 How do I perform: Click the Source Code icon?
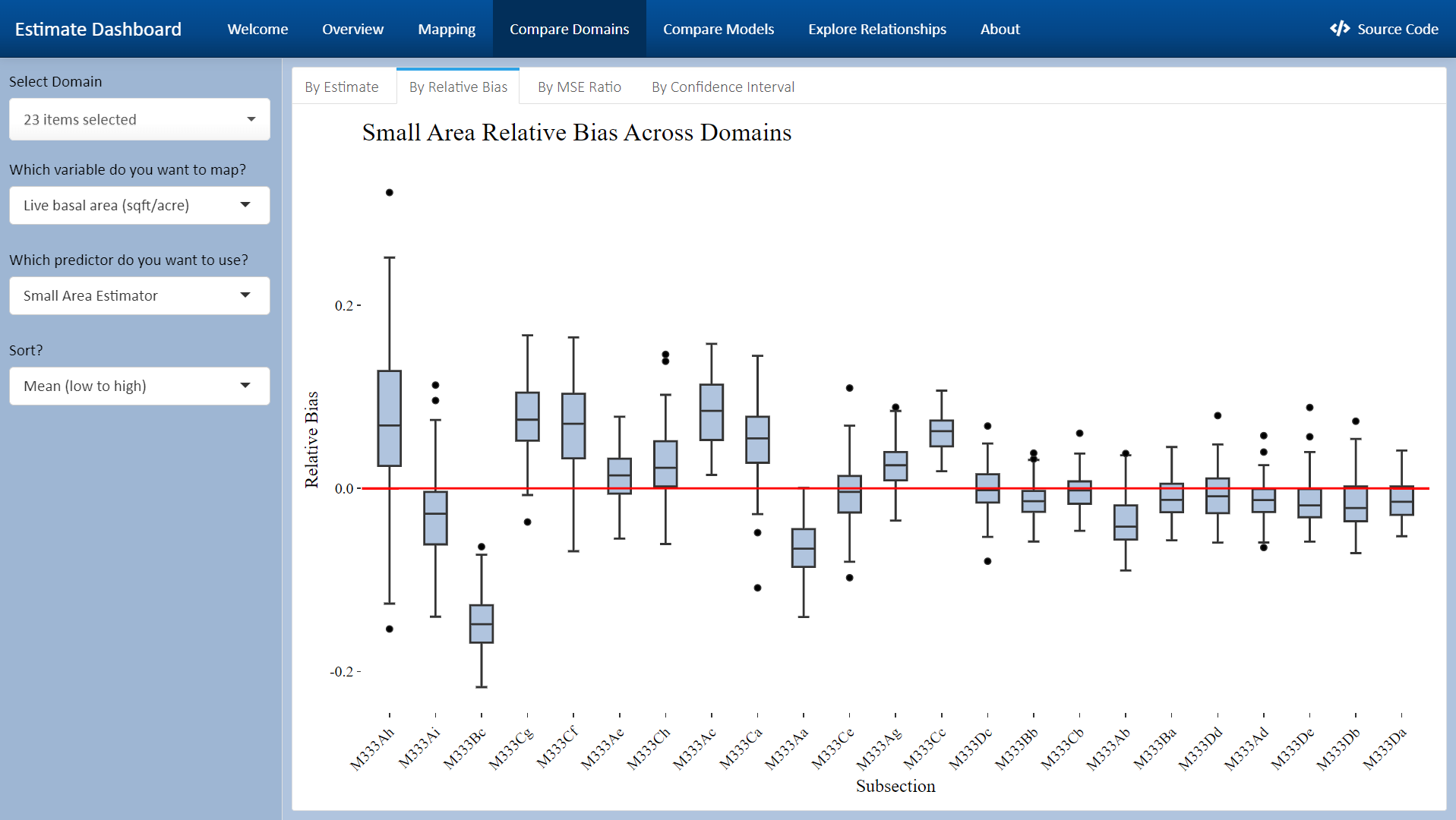click(1340, 29)
